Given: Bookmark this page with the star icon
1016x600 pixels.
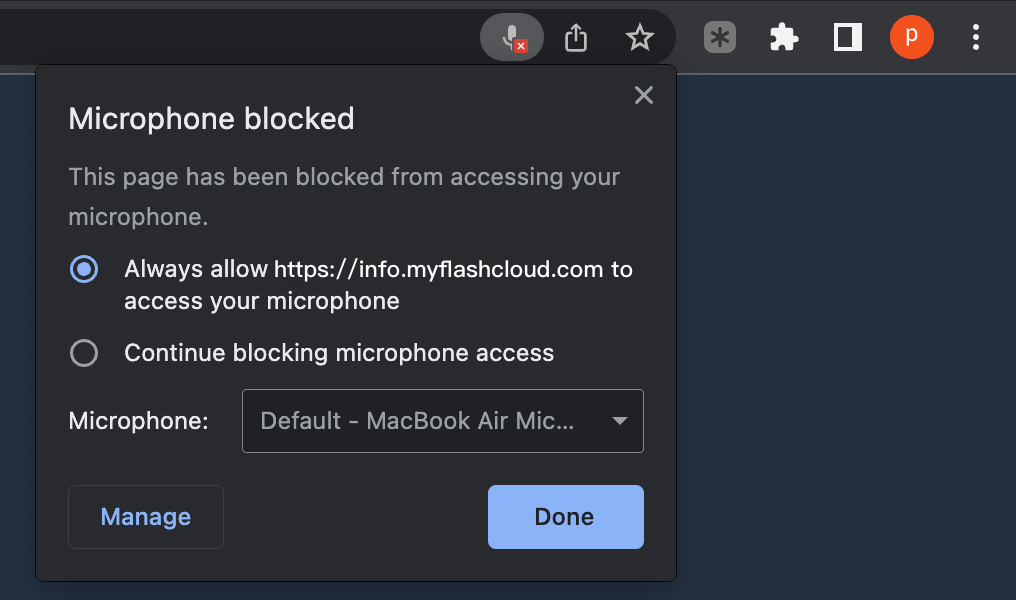Looking at the screenshot, I should tap(640, 38).
